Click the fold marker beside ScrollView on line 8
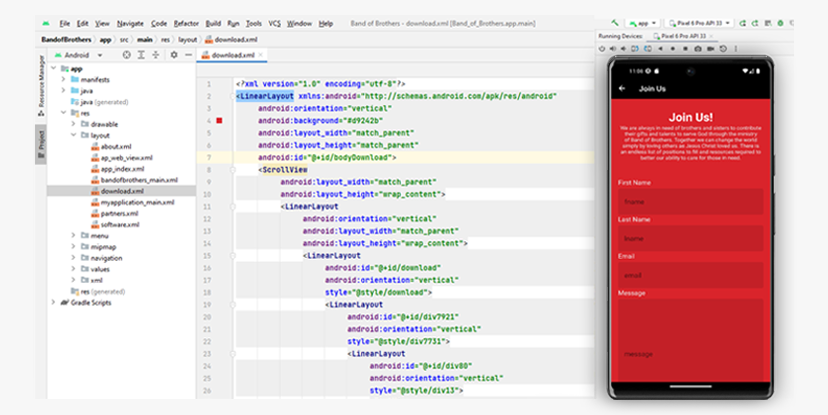Image resolution: width=828 pixels, height=415 pixels. pyautogui.click(x=232, y=170)
